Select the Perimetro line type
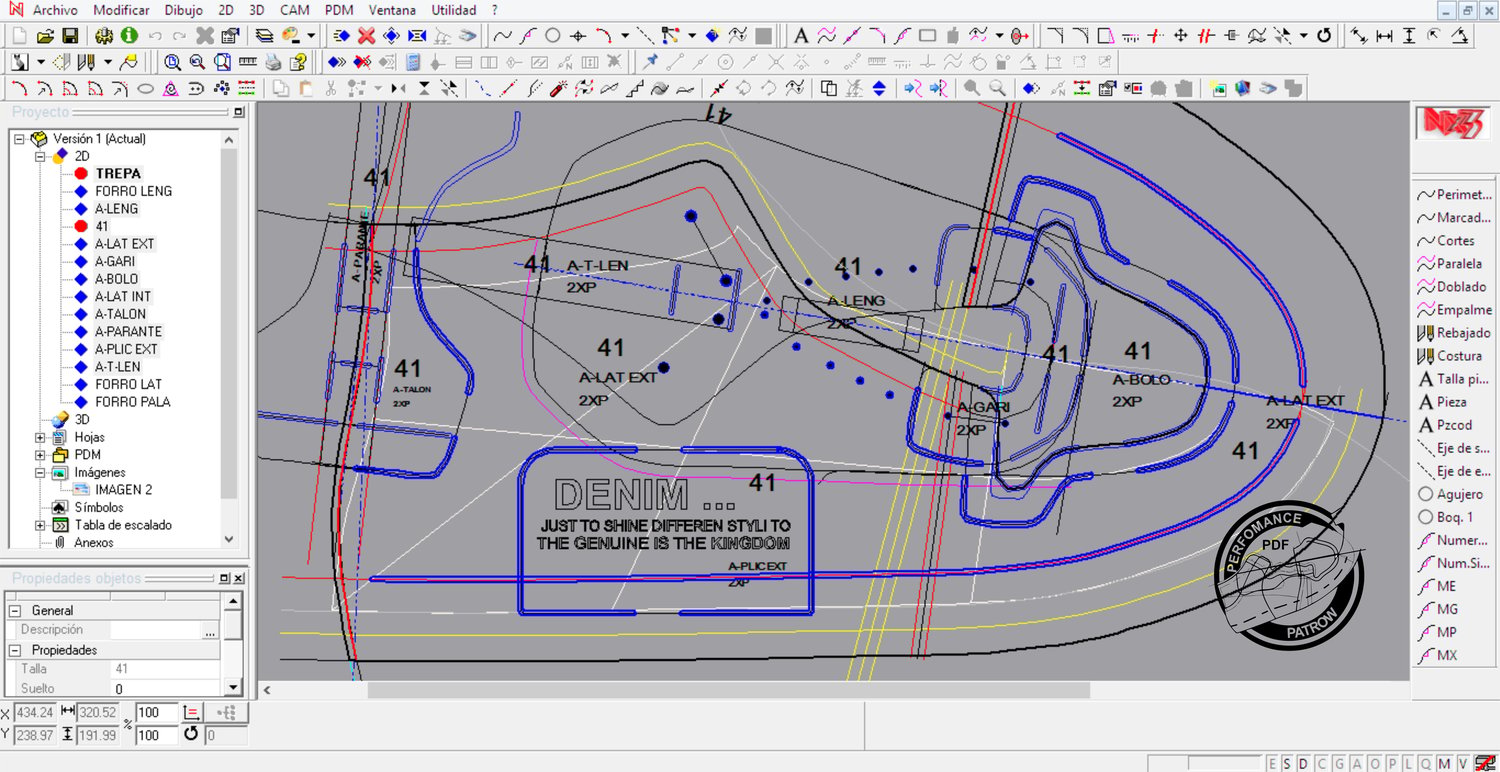 1455,195
